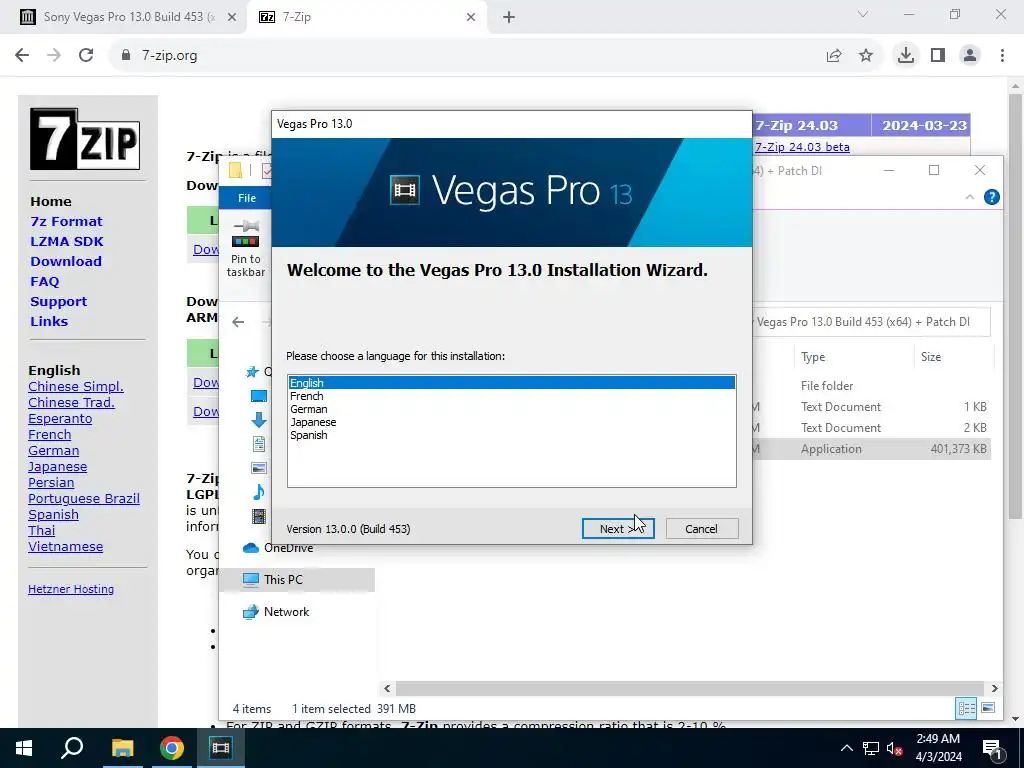Open the Windows Start menu
This screenshot has height=768, width=1024.
coord(24,748)
